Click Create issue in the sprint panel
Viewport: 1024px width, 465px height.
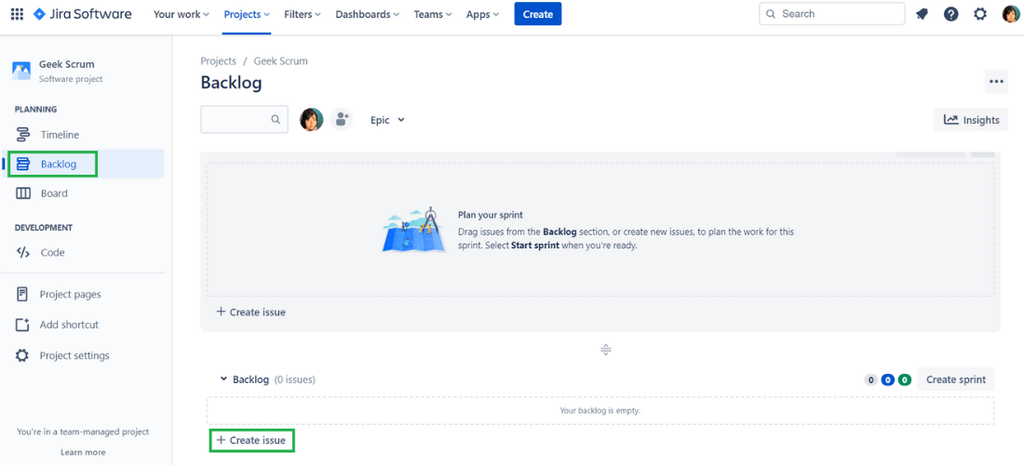(x=251, y=312)
